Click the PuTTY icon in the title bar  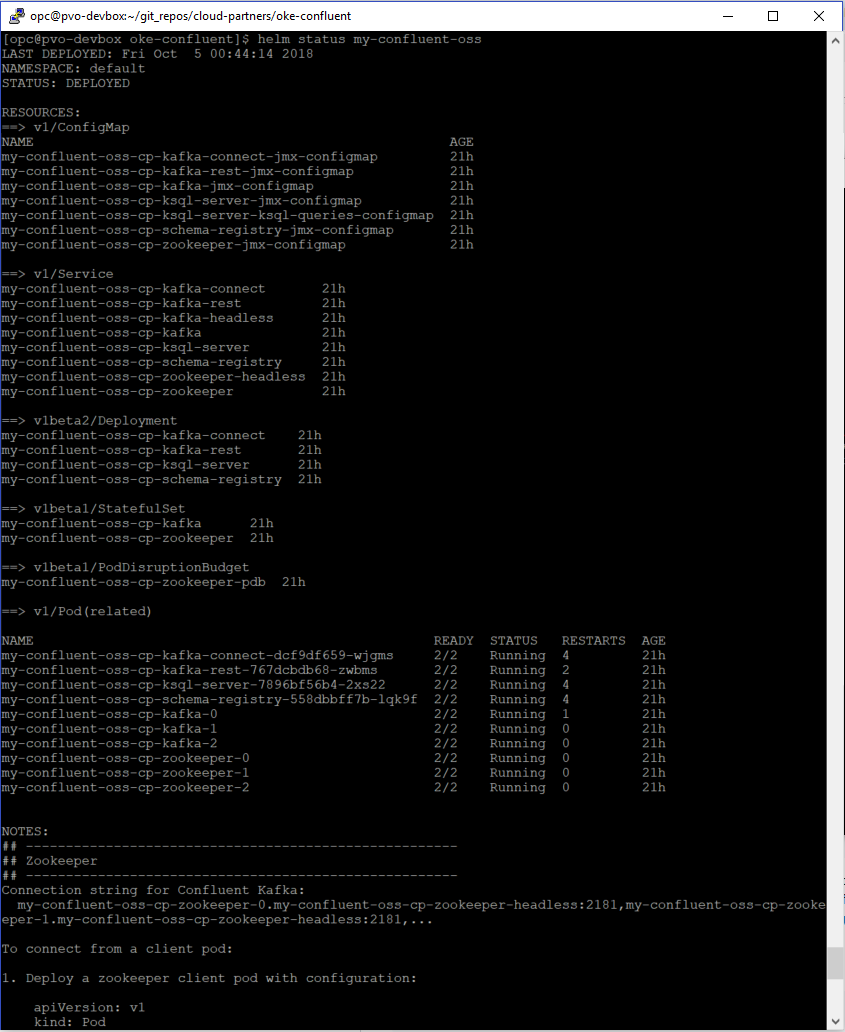[x=16, y=16]
